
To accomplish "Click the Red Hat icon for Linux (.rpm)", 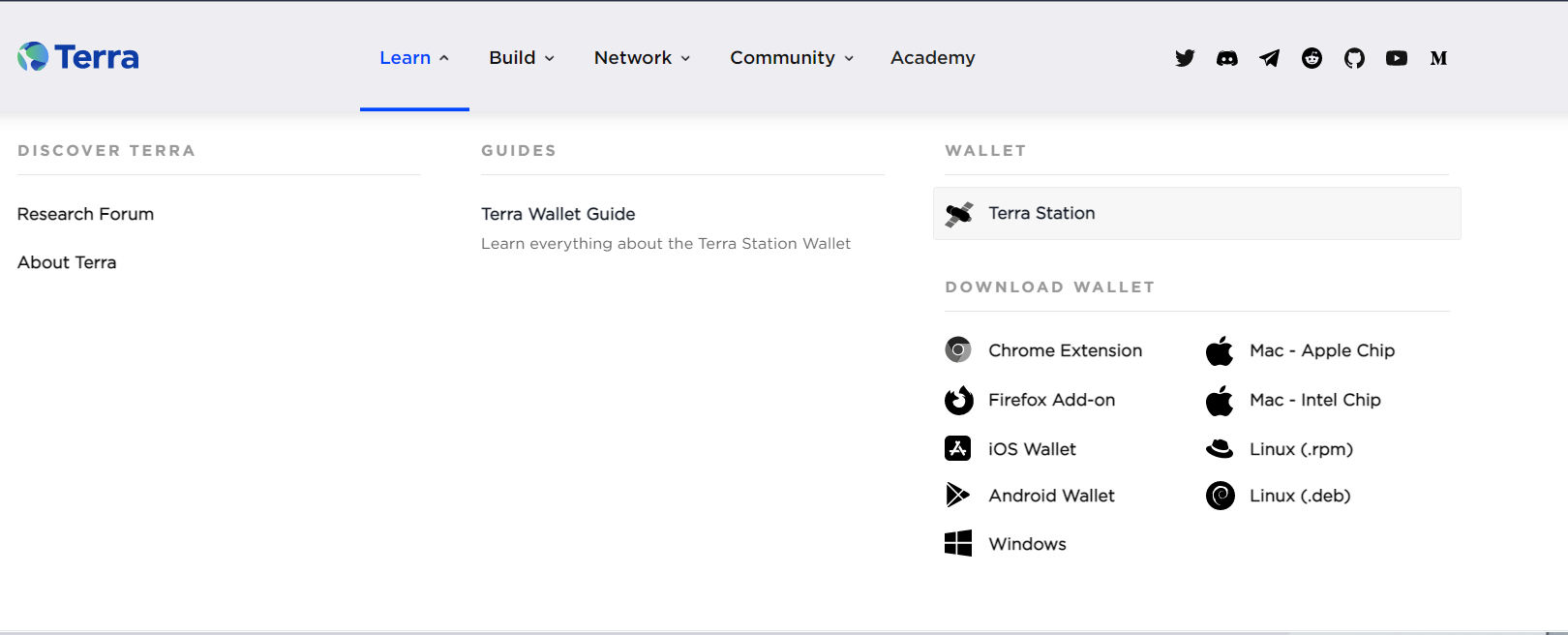I will 1220,448.
